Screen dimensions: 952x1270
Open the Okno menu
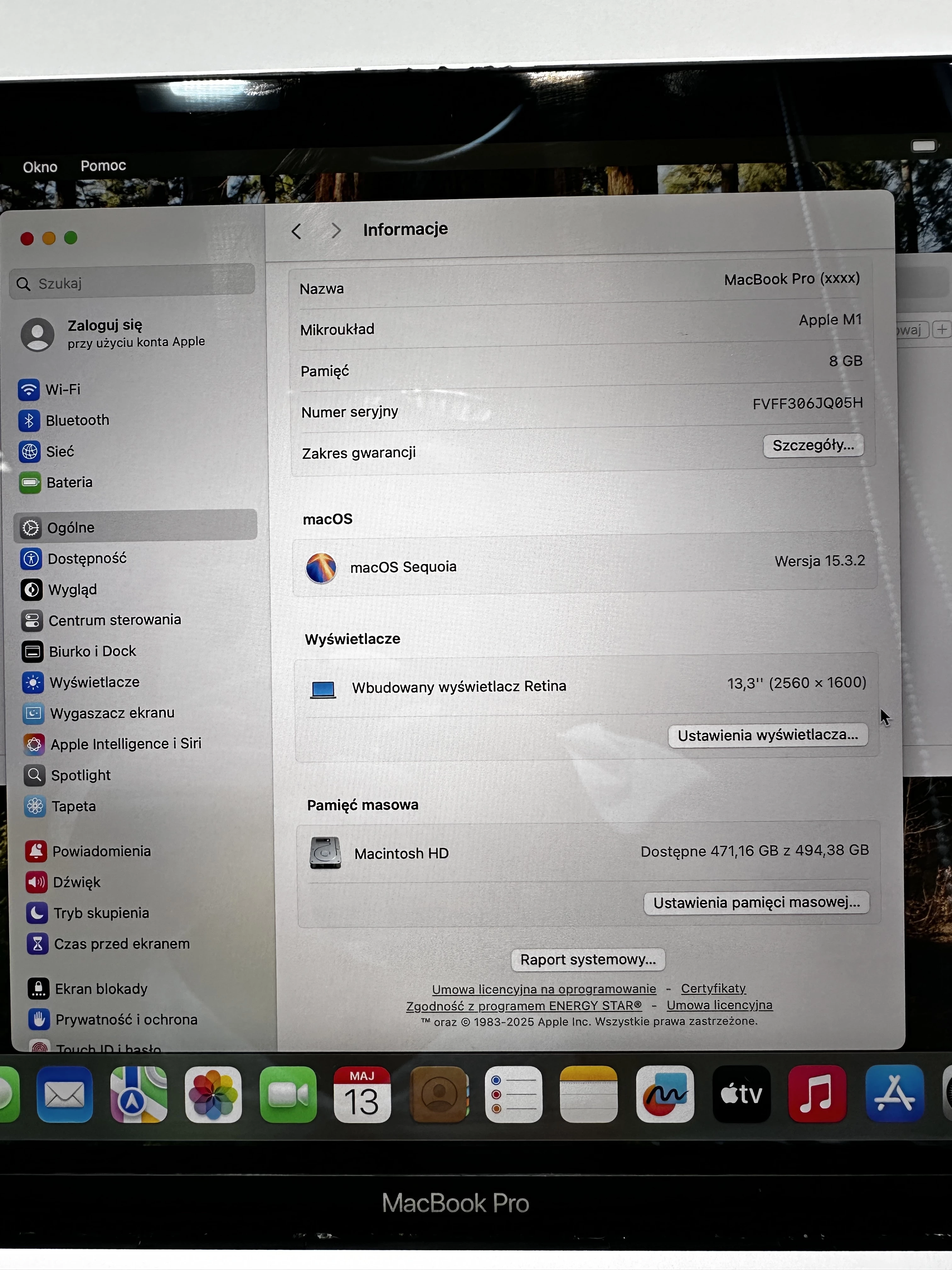coord(40,167)
